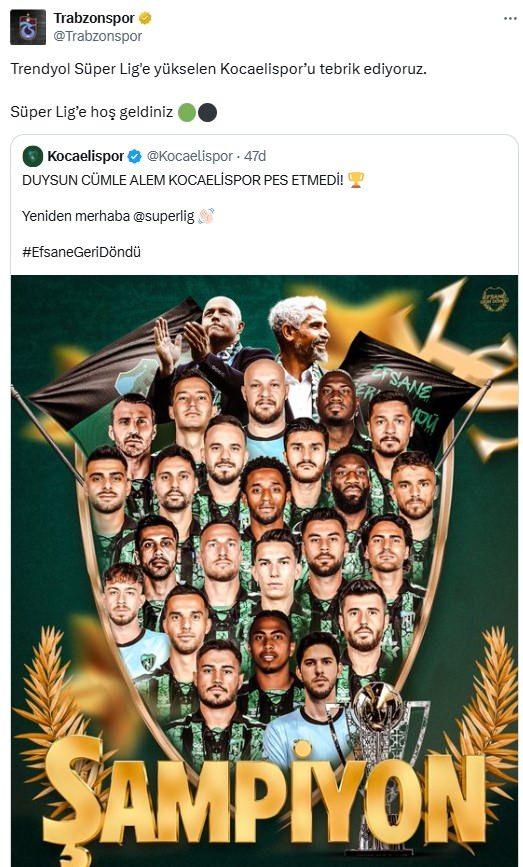Screen dimensions: 523x867
Task: Click the Kocaelispor profile avatar
Action: 33,156
